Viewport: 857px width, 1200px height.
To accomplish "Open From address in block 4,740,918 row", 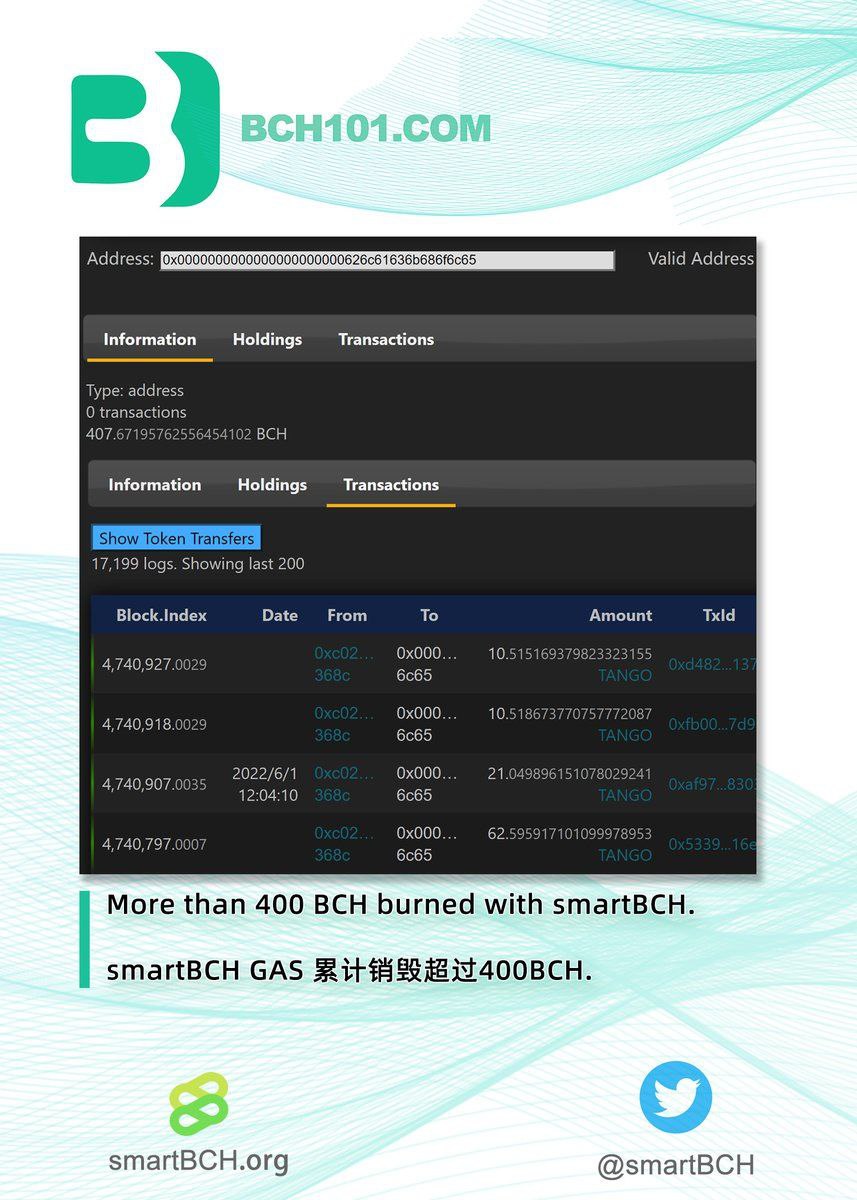I will tap(344, 724).
